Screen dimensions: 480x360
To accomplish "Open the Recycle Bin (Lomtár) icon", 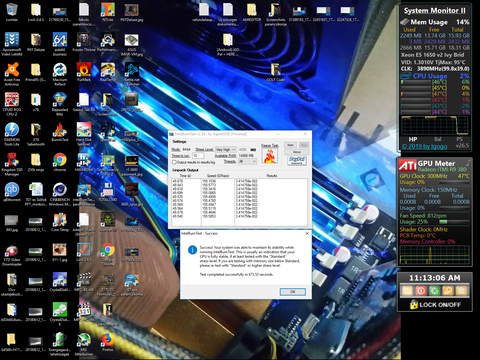I will [12, 12].
